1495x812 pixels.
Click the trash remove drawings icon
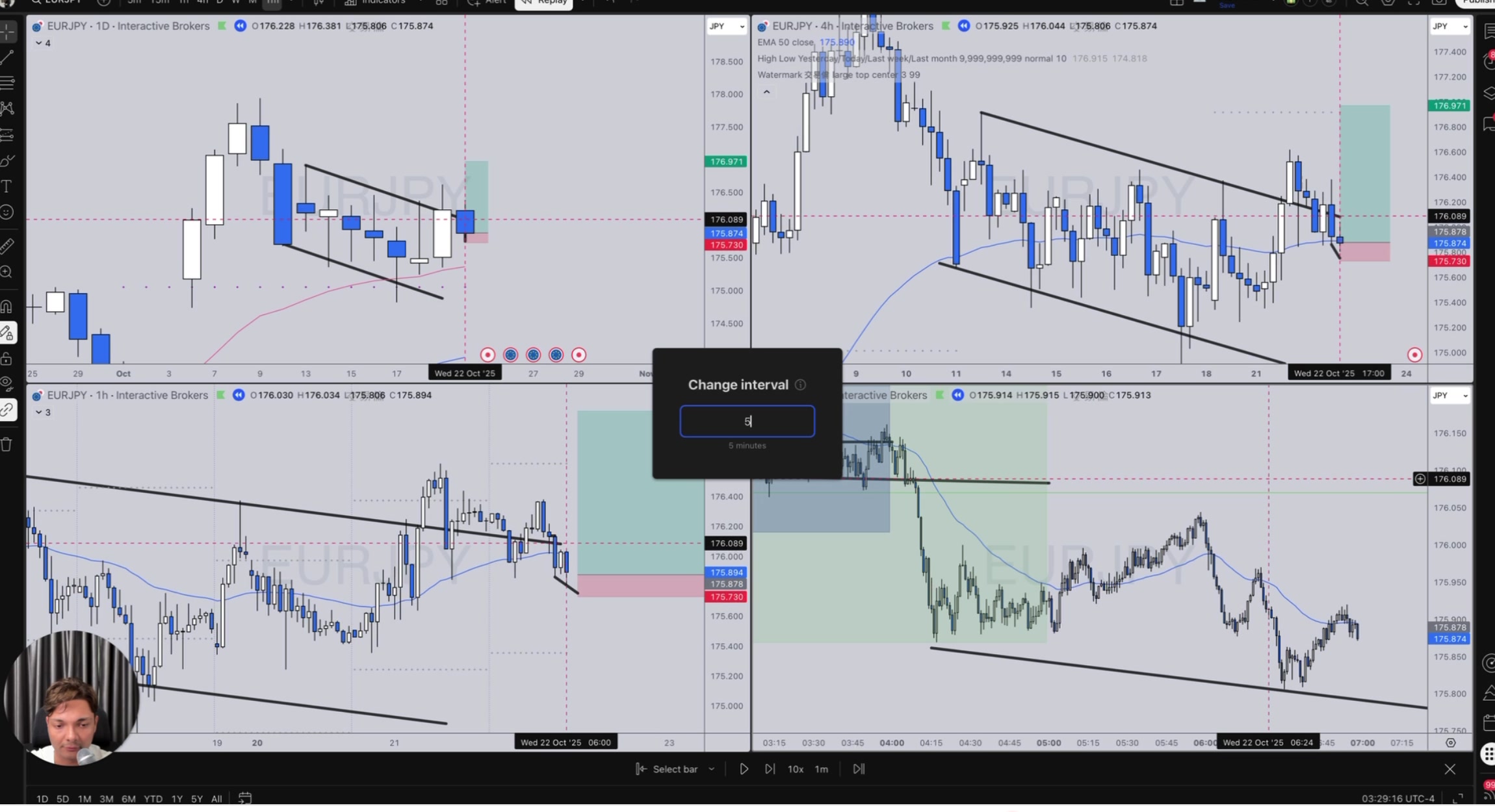(7, 445)
